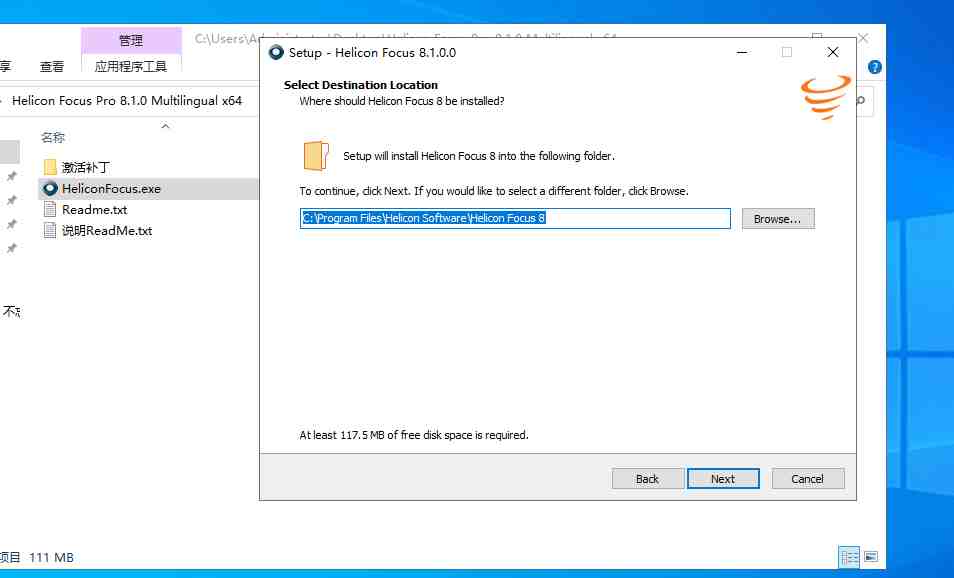
Task: Select the HeliconFocus.exe file icon
Action: point(51,188)
